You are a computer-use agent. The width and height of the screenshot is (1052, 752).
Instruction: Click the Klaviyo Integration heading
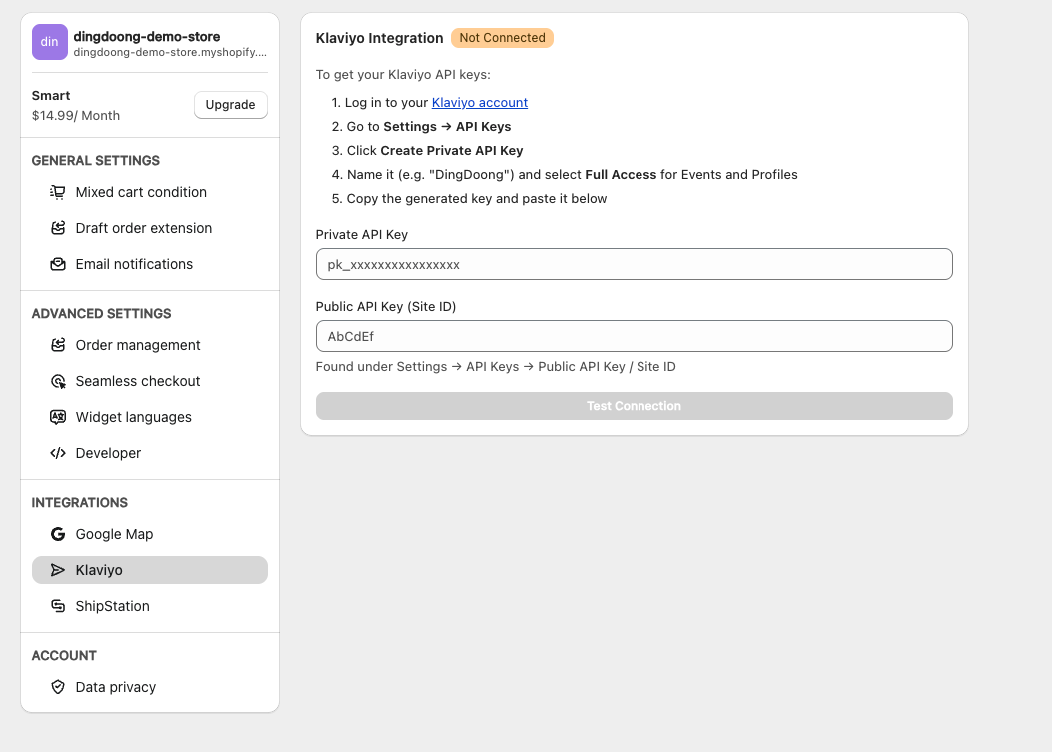[x=380, y=38]
